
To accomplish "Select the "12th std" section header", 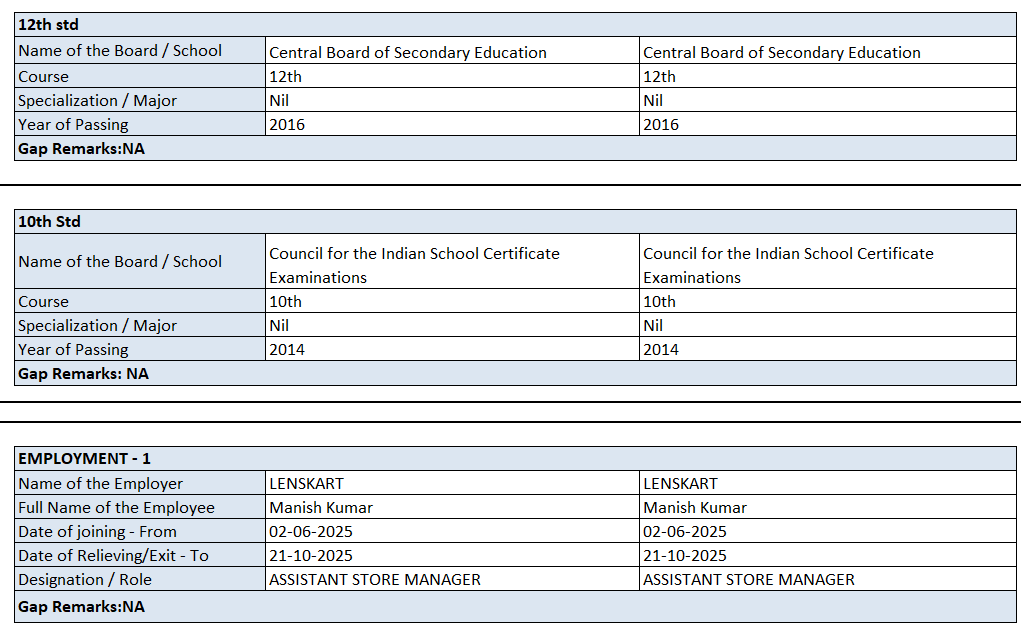I will pyautogui.click(x=49, y=25).
